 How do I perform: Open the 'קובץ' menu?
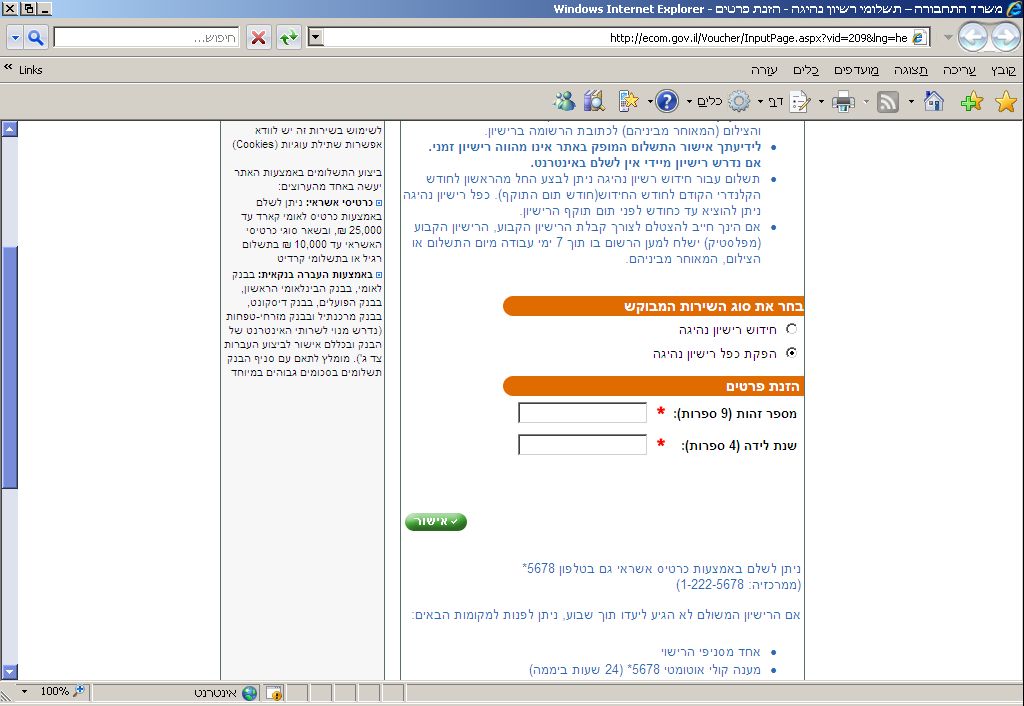1002,70
